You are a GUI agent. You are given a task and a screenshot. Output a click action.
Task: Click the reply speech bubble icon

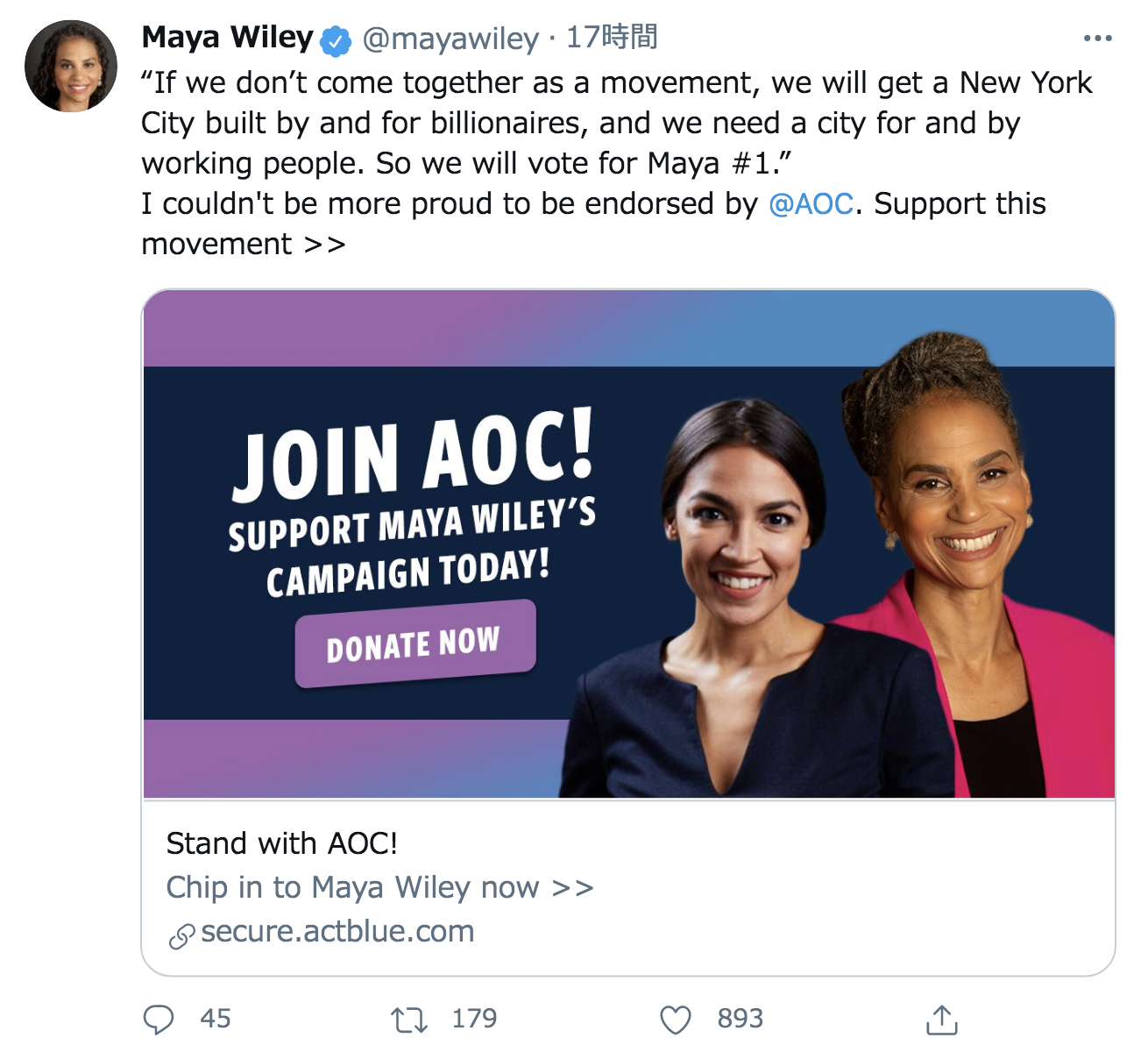pyautogui.click(x=159, y=1020)
